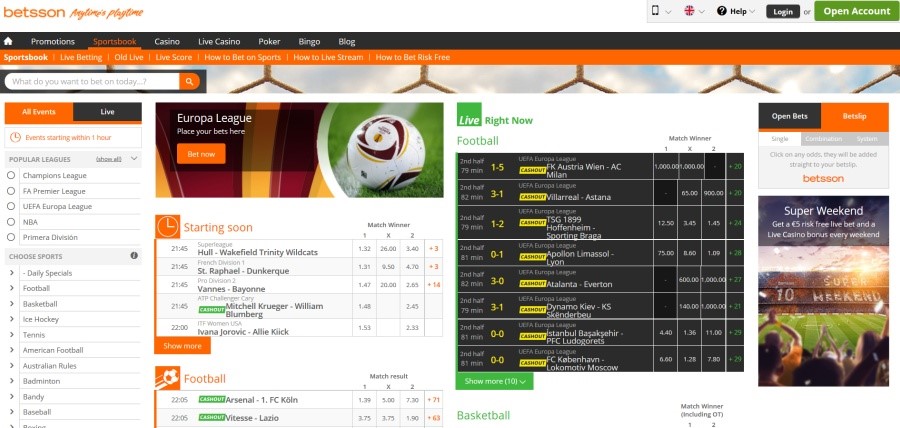
Task: Open +14 more markets for Vannes - Bayonne
Action: pyautogui.click(x=434, y=285)
